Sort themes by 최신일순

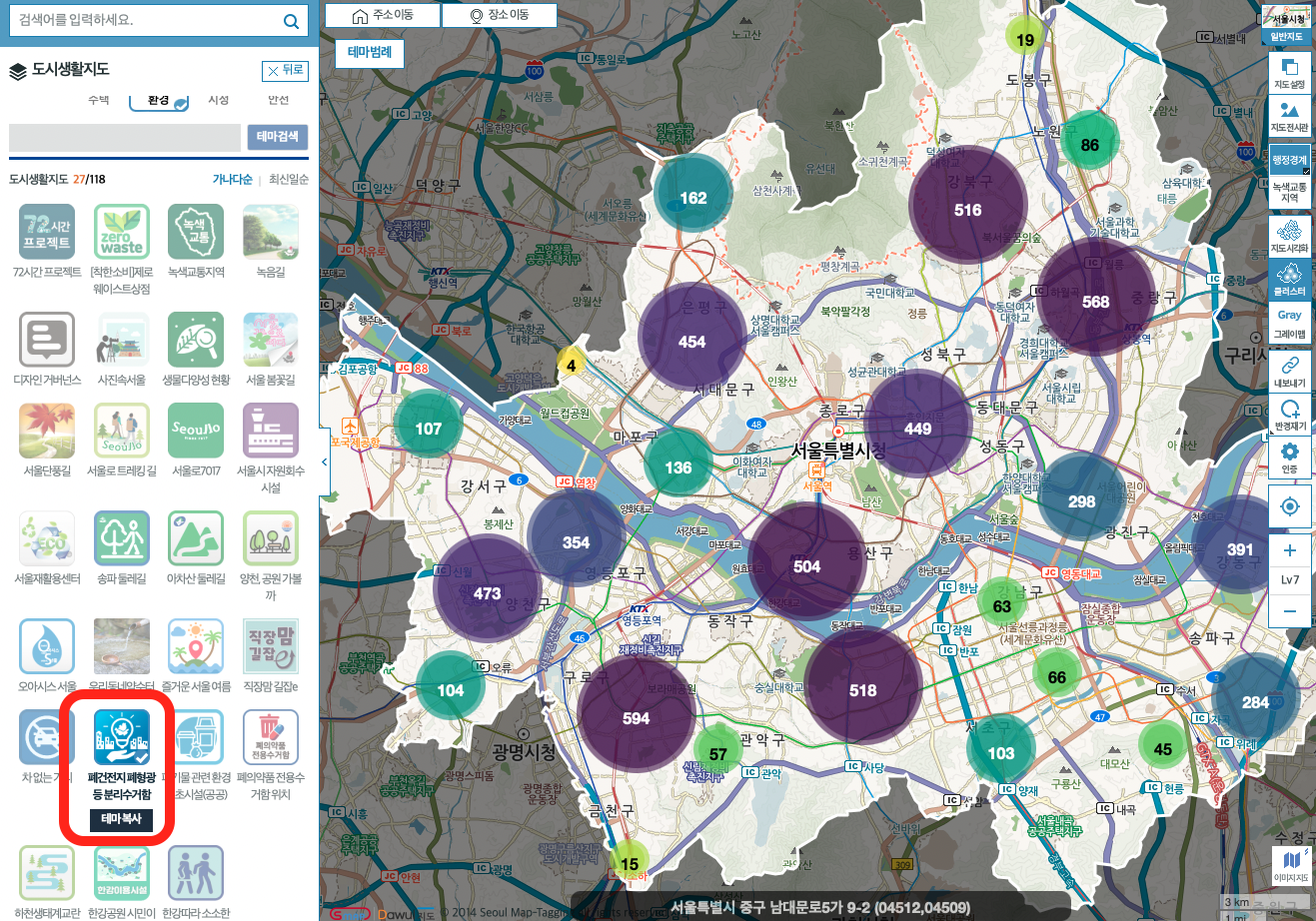click(x=289, y=180)
